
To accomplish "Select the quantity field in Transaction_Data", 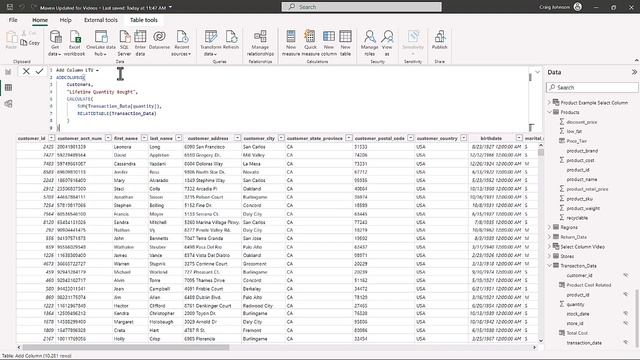I will point(575,304).
